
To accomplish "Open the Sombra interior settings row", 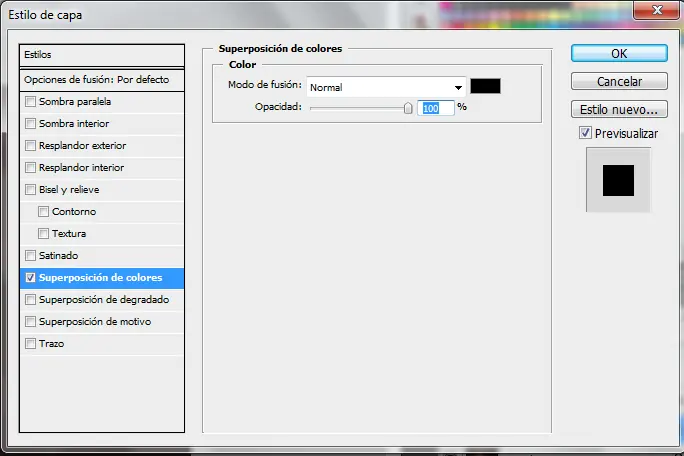I will 102,124.
